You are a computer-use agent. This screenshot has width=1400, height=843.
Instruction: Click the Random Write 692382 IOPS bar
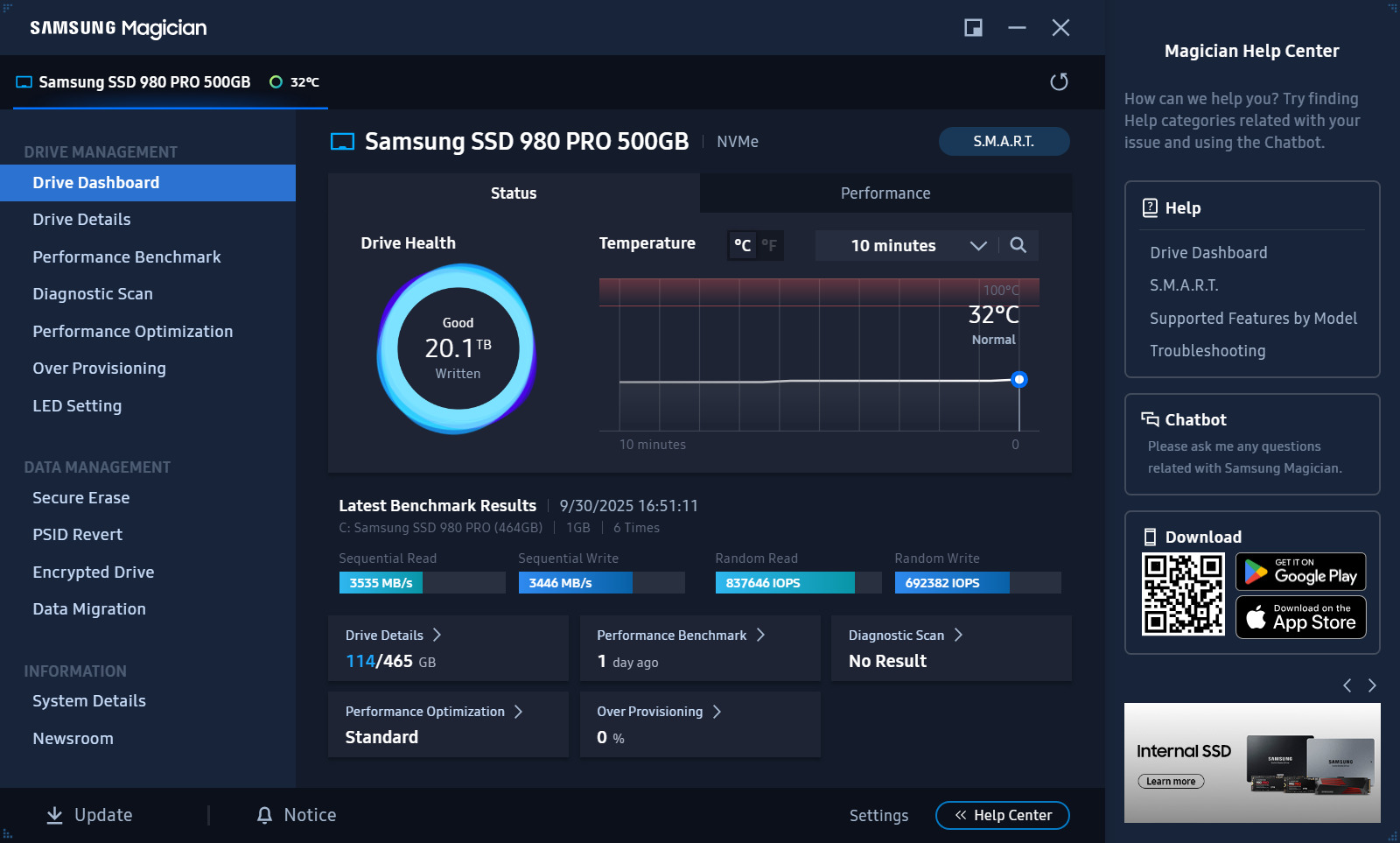pyautogui.click(x=977, y=583)
